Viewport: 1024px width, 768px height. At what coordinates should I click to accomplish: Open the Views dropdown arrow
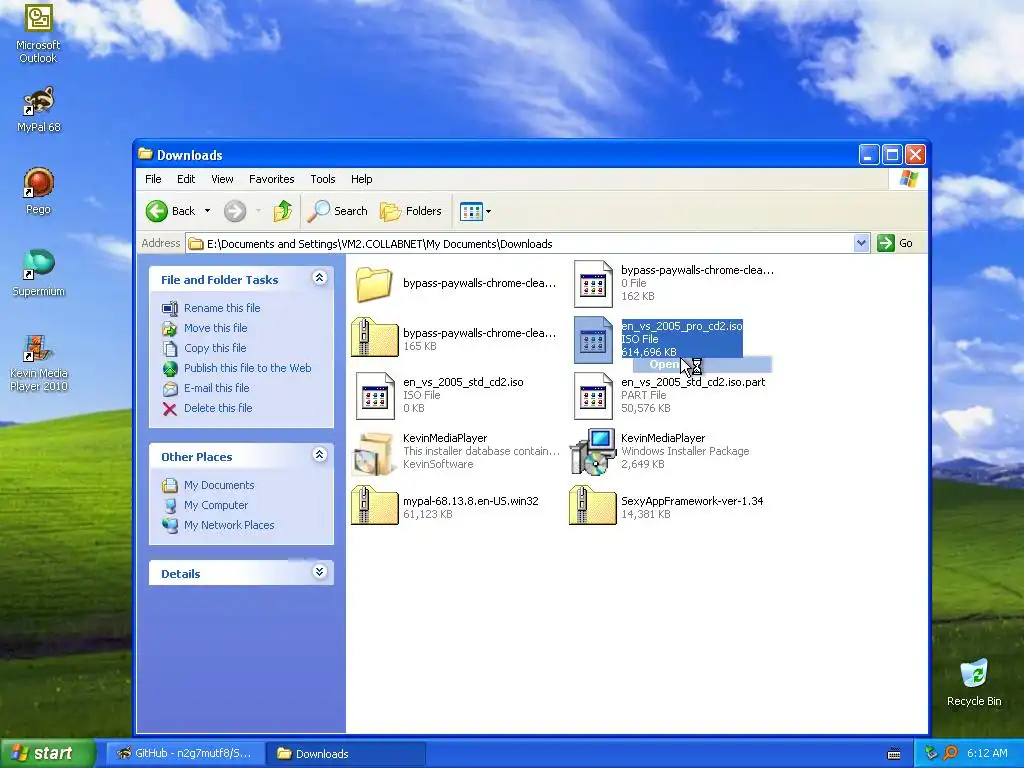point(488,211)
